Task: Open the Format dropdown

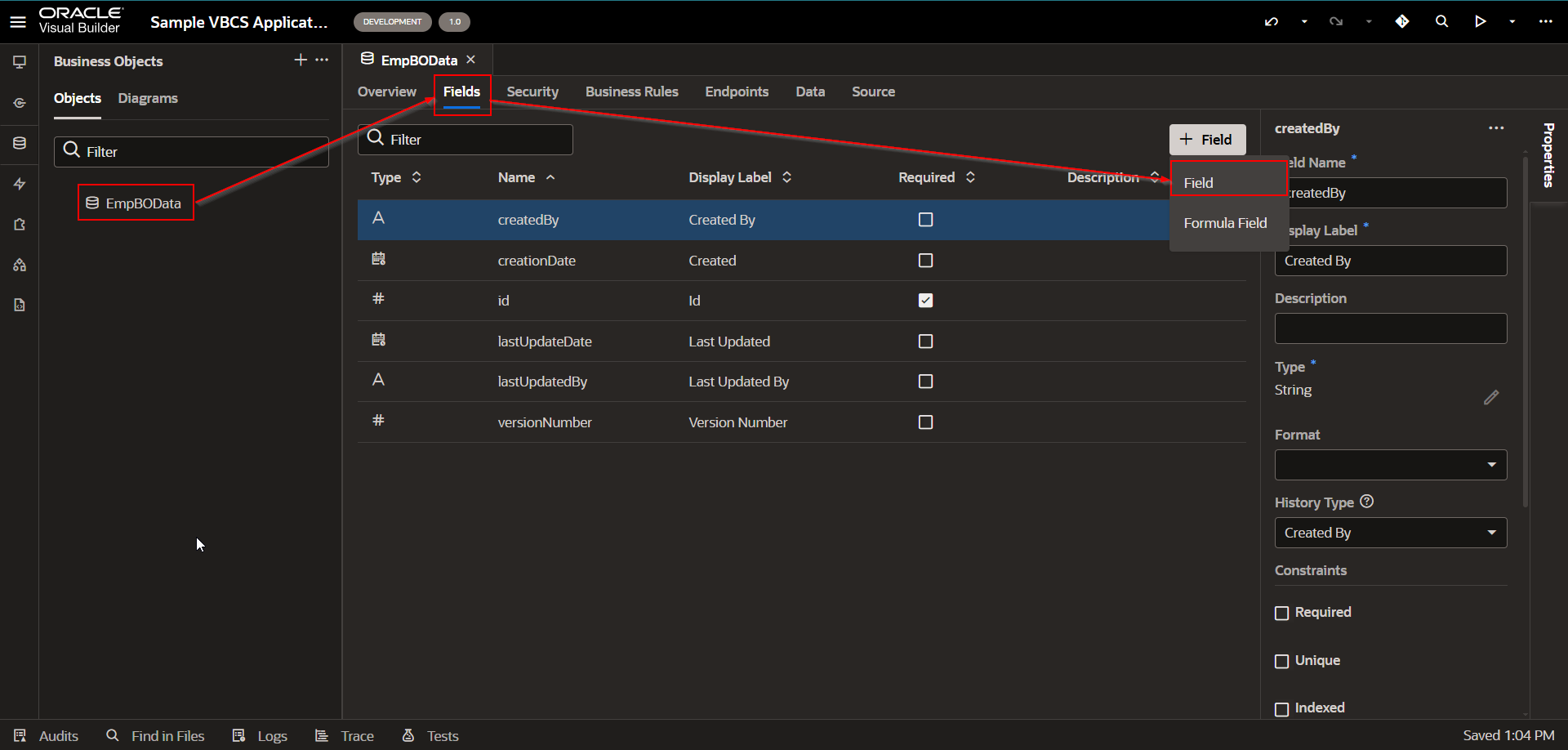Action: coord(1391,465)
